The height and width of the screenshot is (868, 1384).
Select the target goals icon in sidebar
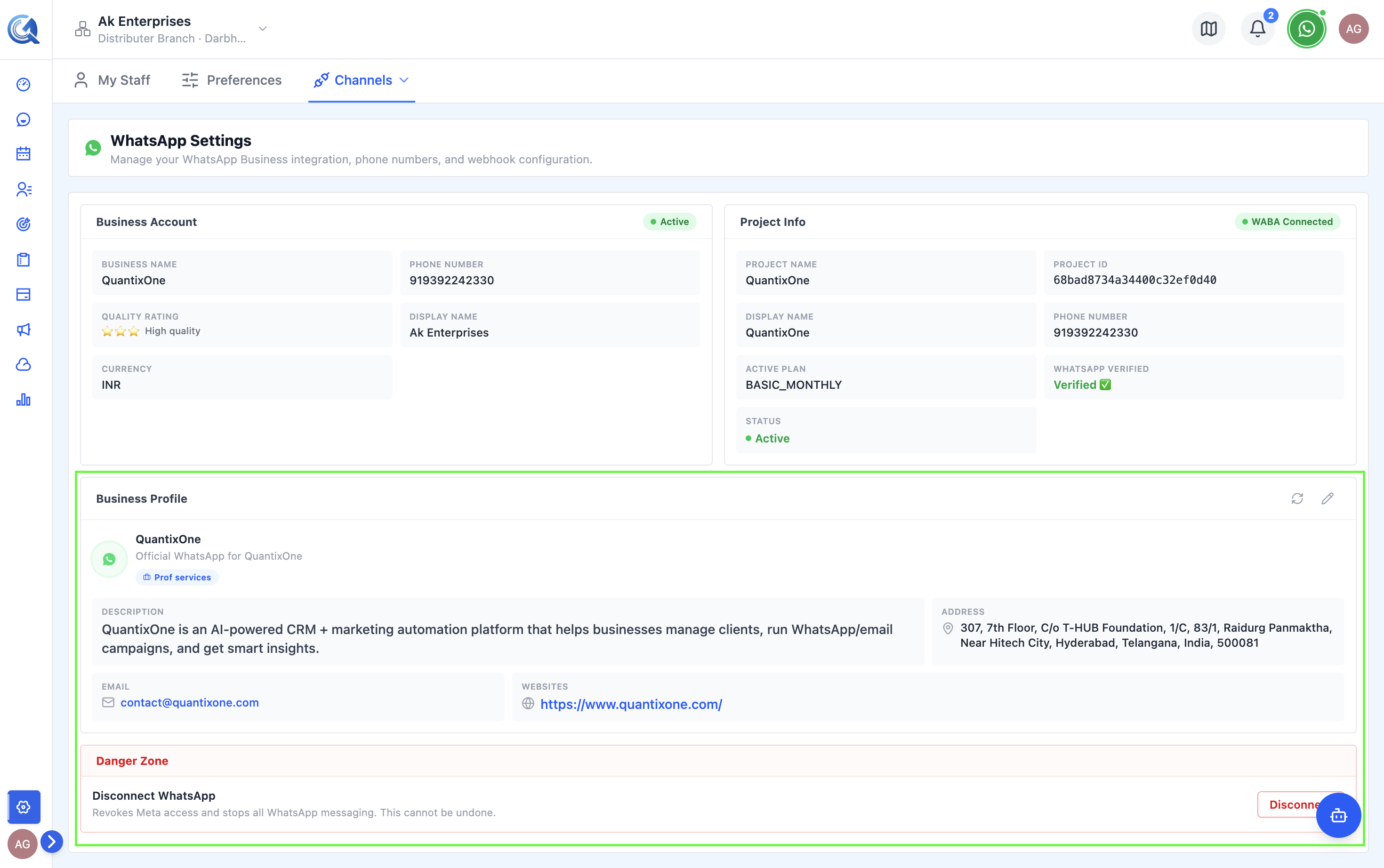pyautogui.click(x=24, y=225)
